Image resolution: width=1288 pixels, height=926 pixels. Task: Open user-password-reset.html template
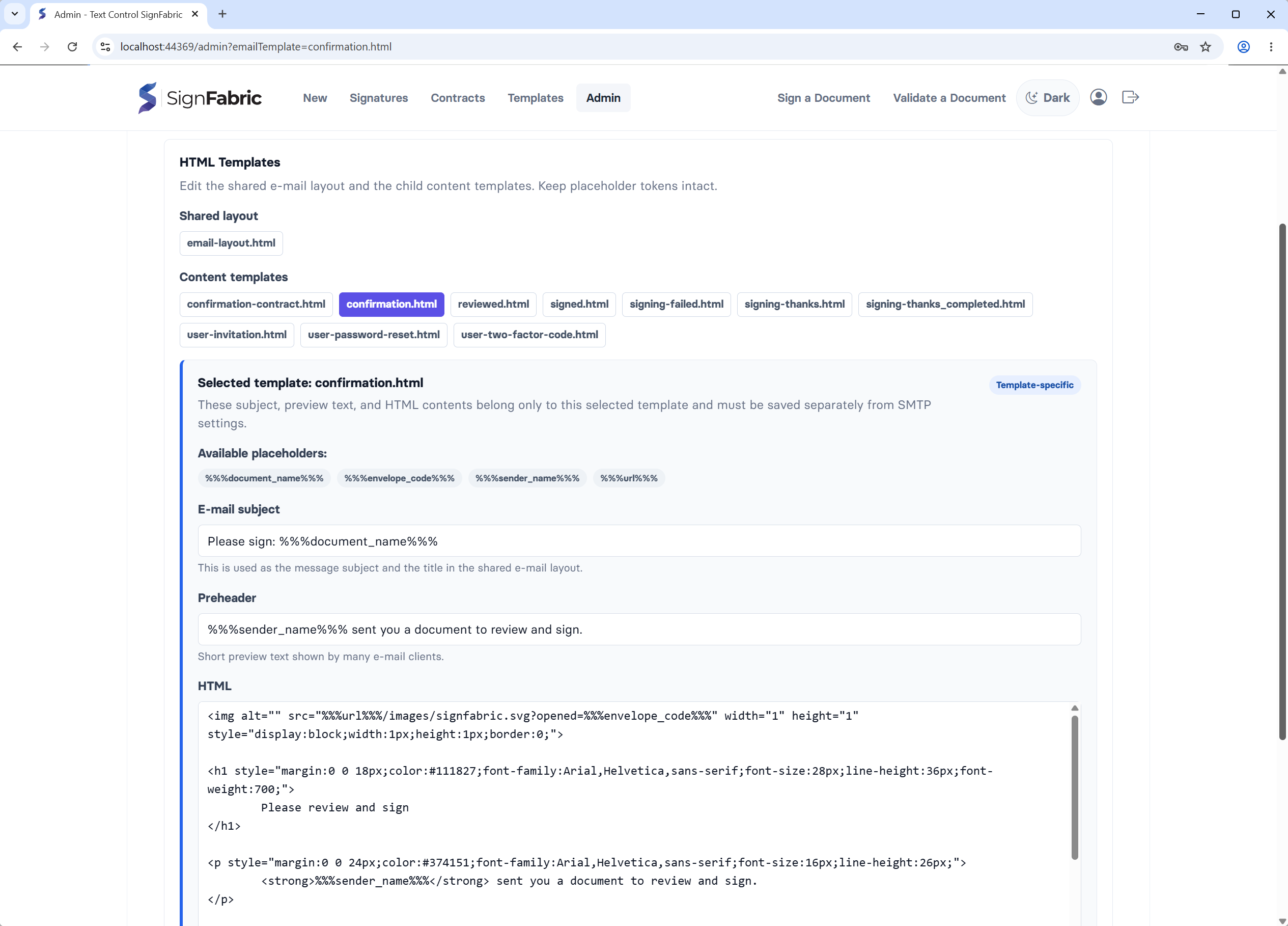click(374, 335)
